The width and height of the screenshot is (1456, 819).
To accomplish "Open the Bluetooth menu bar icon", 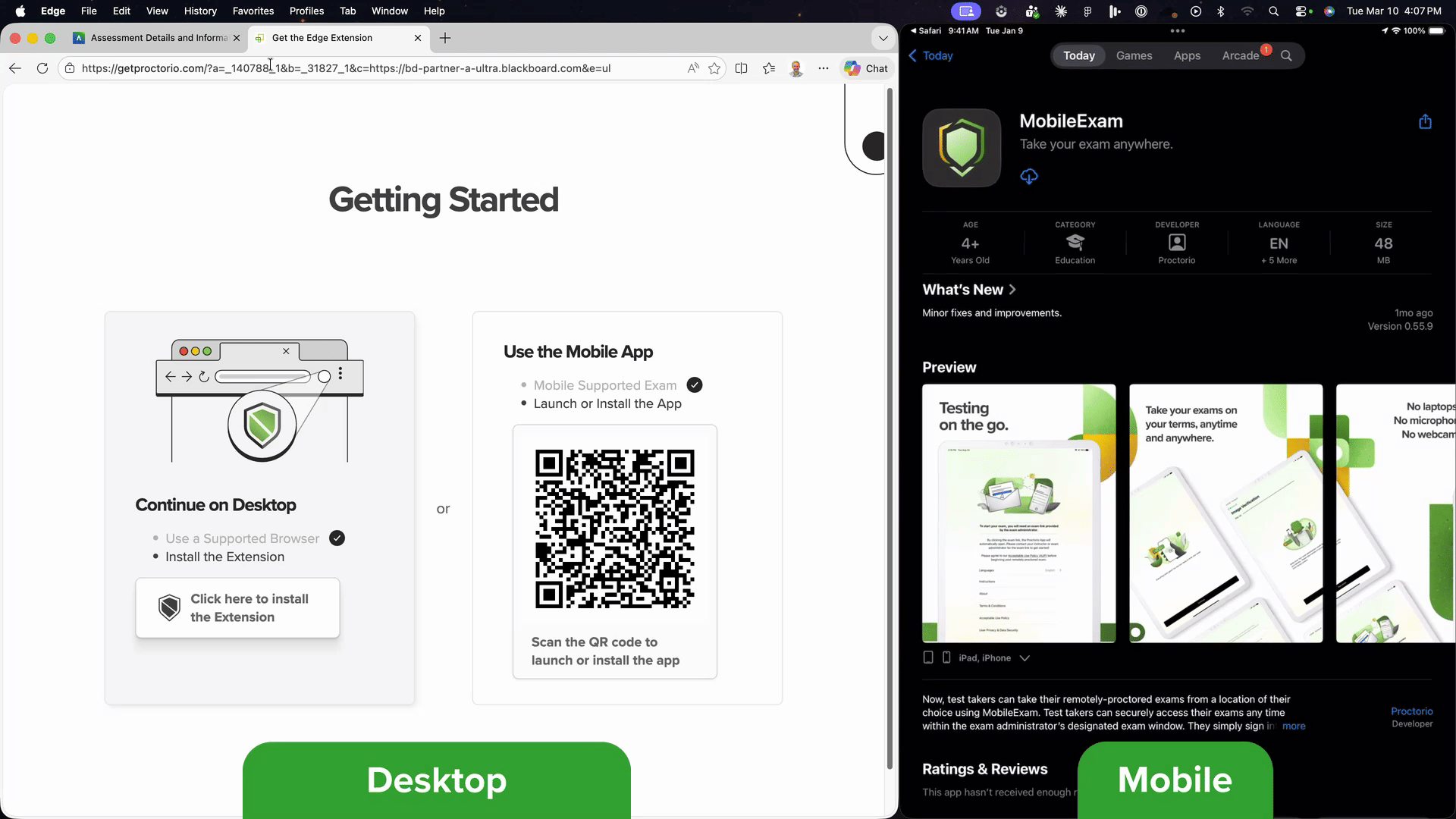I will pyautogui.click(x=1221, y=11).
